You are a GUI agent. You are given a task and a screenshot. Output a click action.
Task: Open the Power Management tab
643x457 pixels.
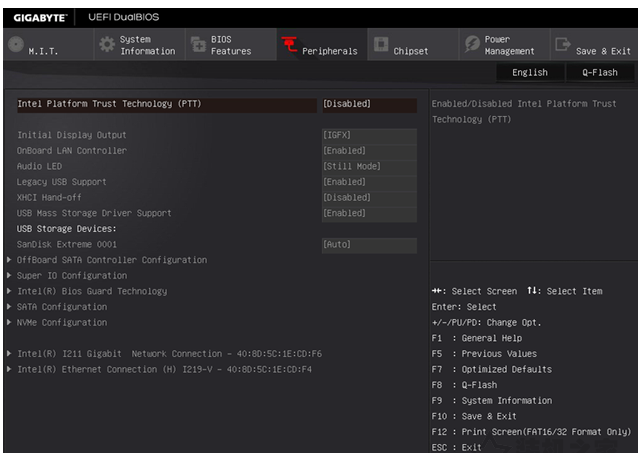509,46
